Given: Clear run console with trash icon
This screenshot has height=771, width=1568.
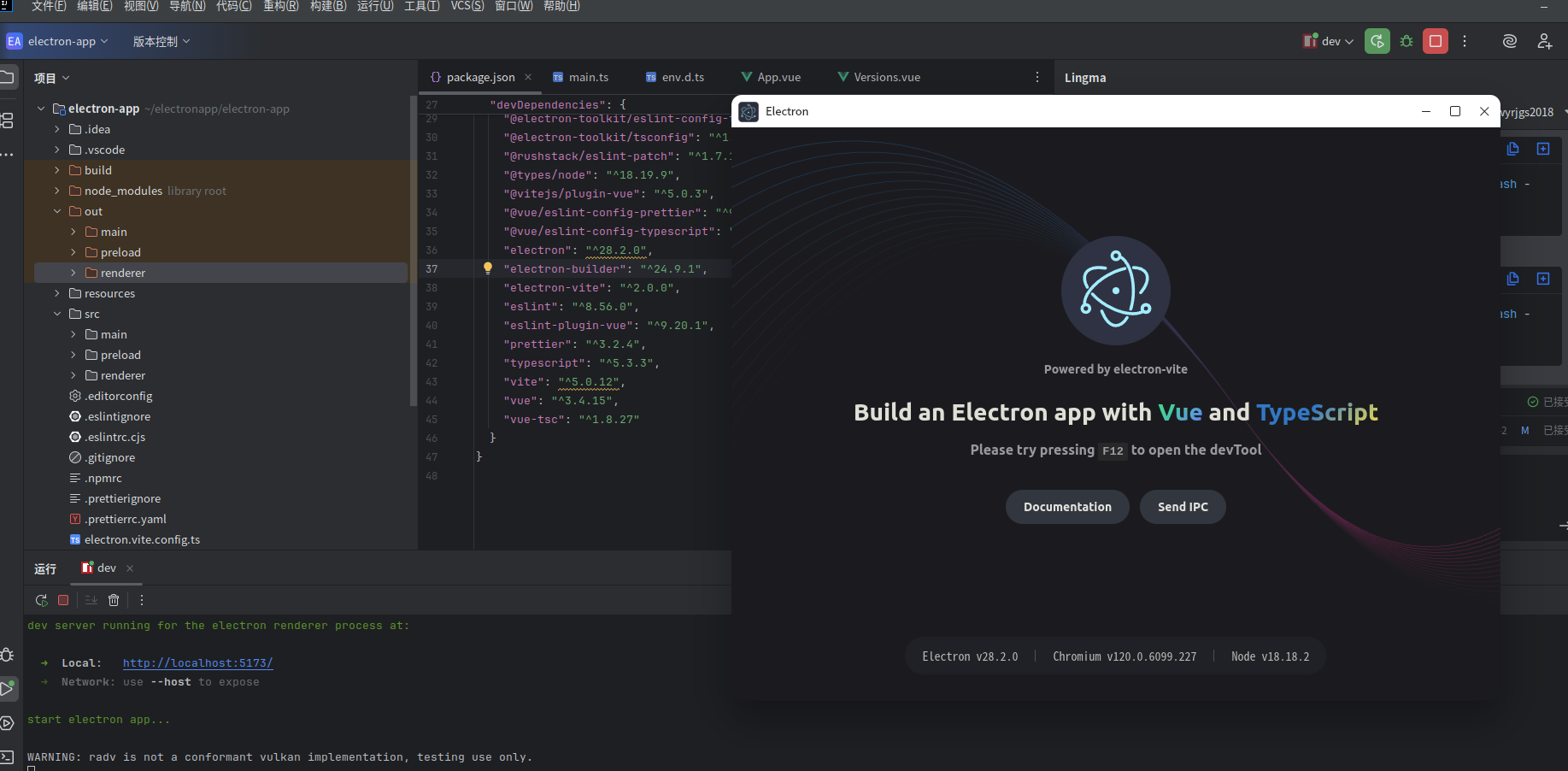Looking at the screenshot, I should pyautogui.click(x=114, y=600).
